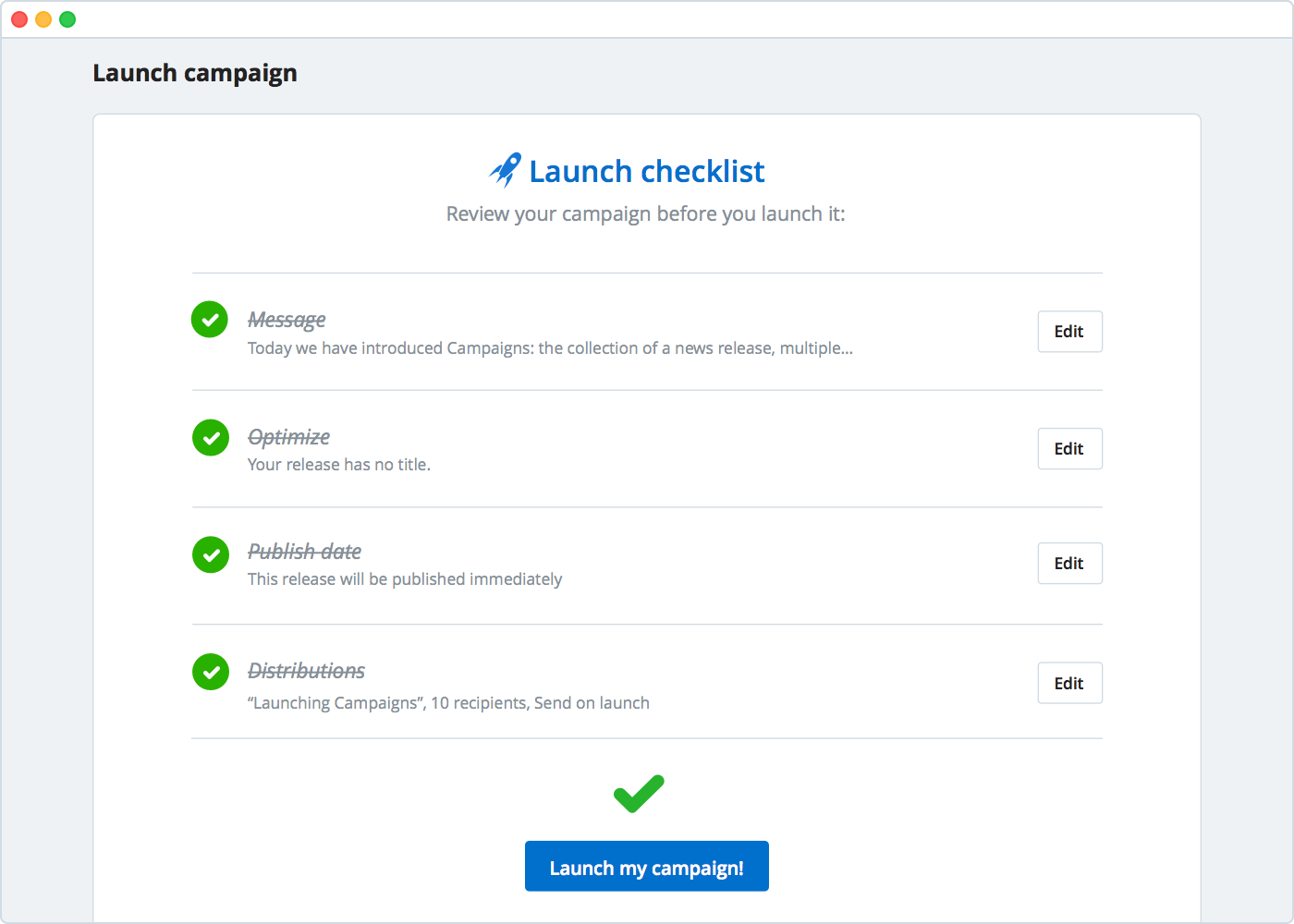Click the green check circle beside Publish date

click(x=211, y=554)
